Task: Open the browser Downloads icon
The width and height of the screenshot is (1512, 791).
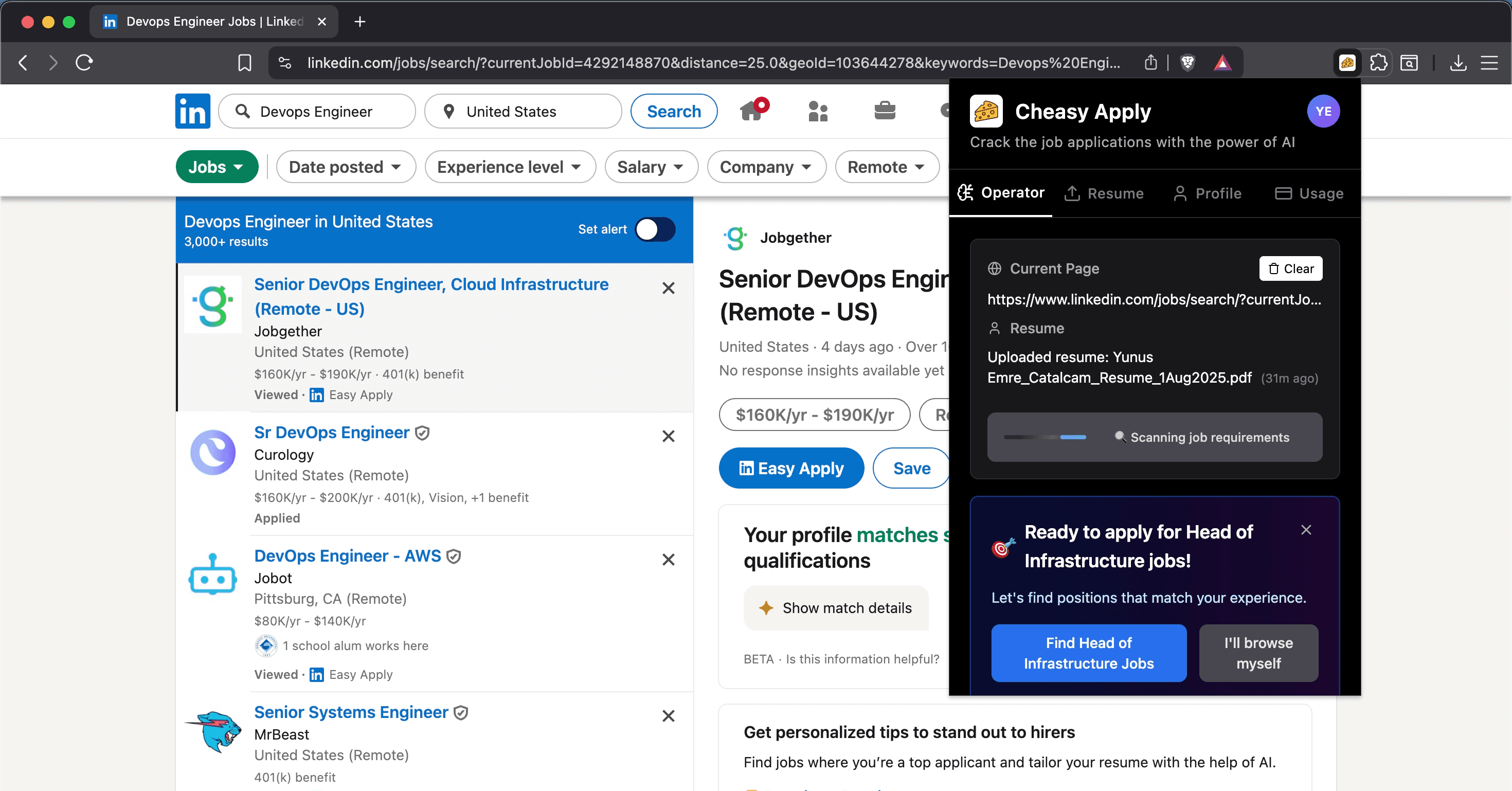Action: click(1458, 62)
